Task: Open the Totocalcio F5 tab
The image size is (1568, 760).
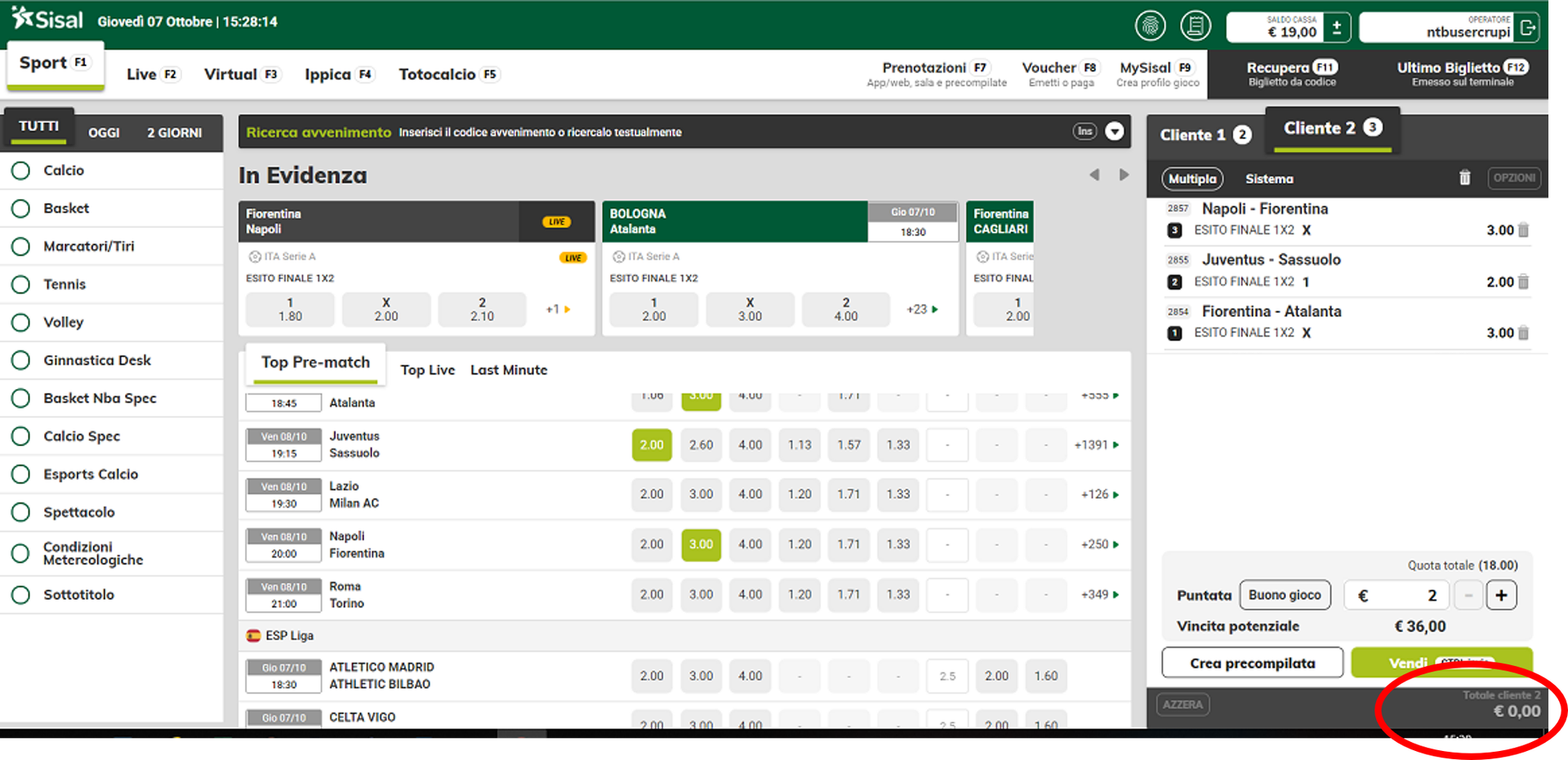Action: pyautogui.click(x=448, y=74)
